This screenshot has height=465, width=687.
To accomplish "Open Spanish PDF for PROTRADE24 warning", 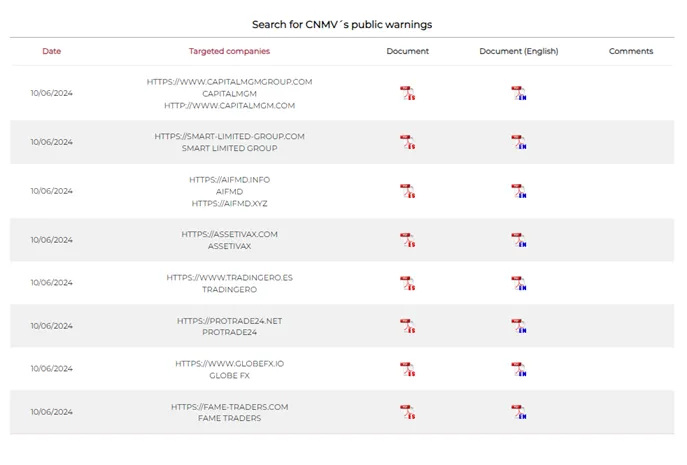I will [407, 326].
